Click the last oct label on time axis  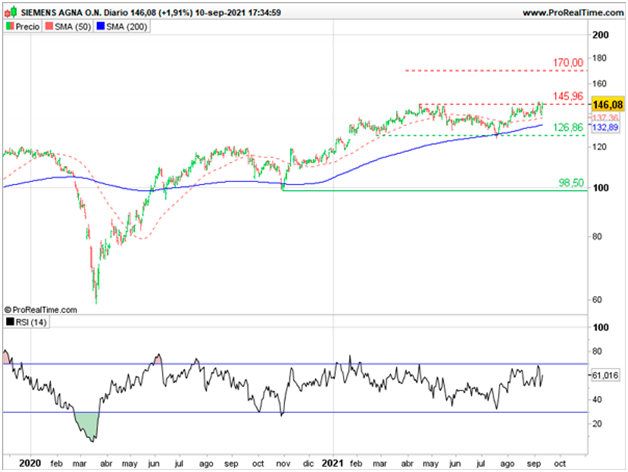tap(560, 464)
